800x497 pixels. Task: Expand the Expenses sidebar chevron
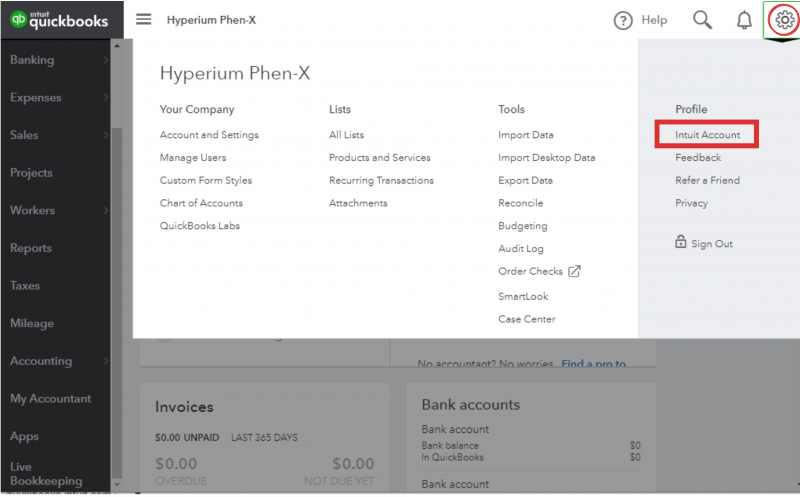(106, 97)
